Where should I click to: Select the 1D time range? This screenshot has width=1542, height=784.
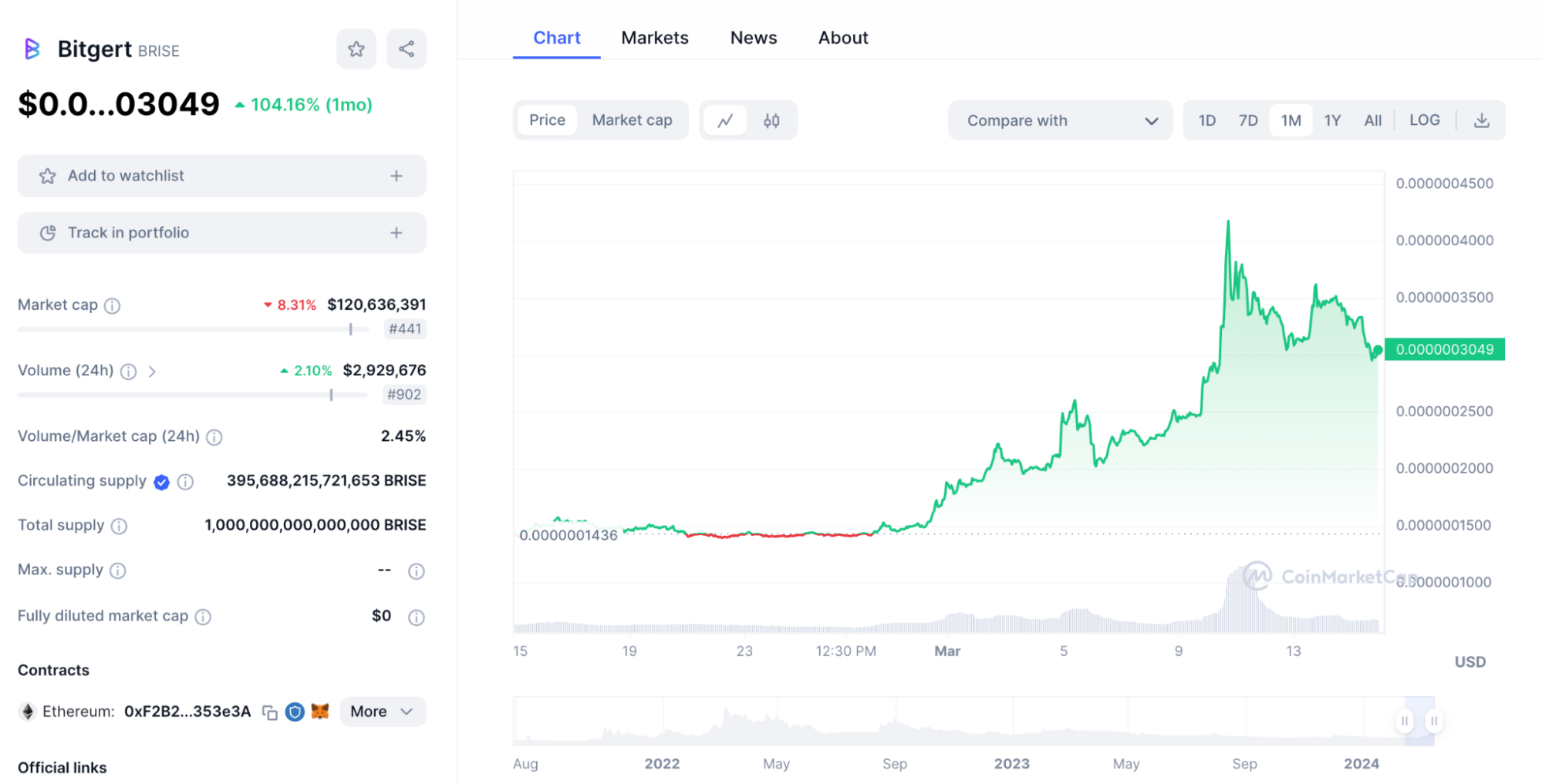coord(1206,120)
